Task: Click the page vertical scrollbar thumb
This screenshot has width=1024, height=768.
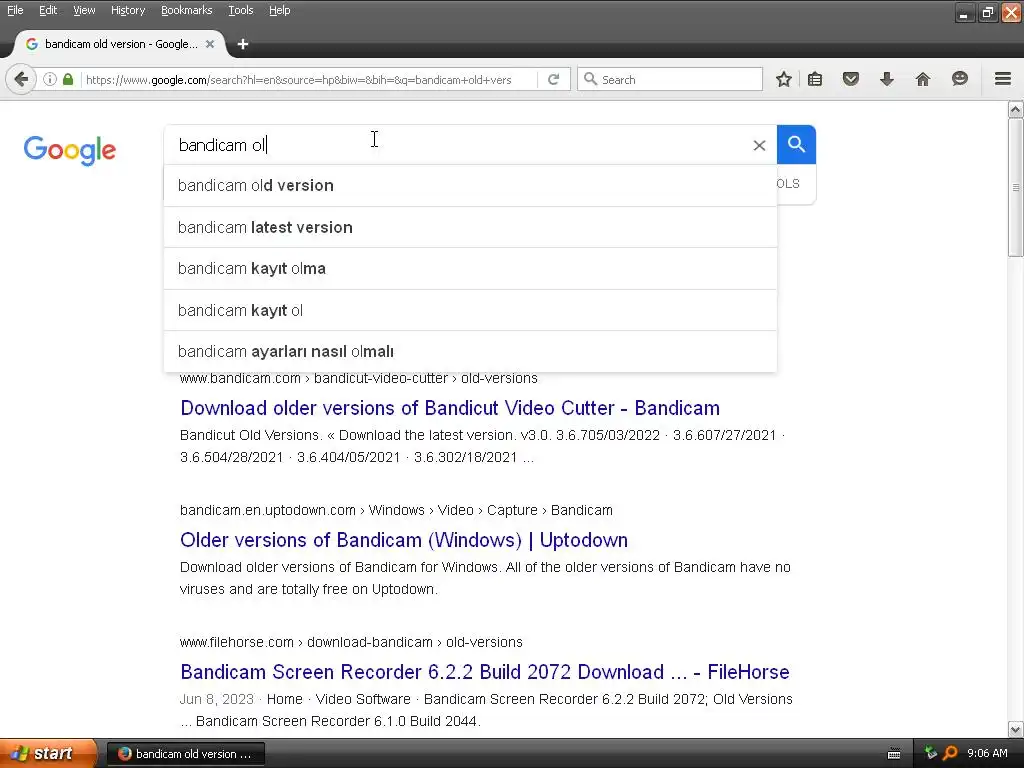Action: [1016, 187]
